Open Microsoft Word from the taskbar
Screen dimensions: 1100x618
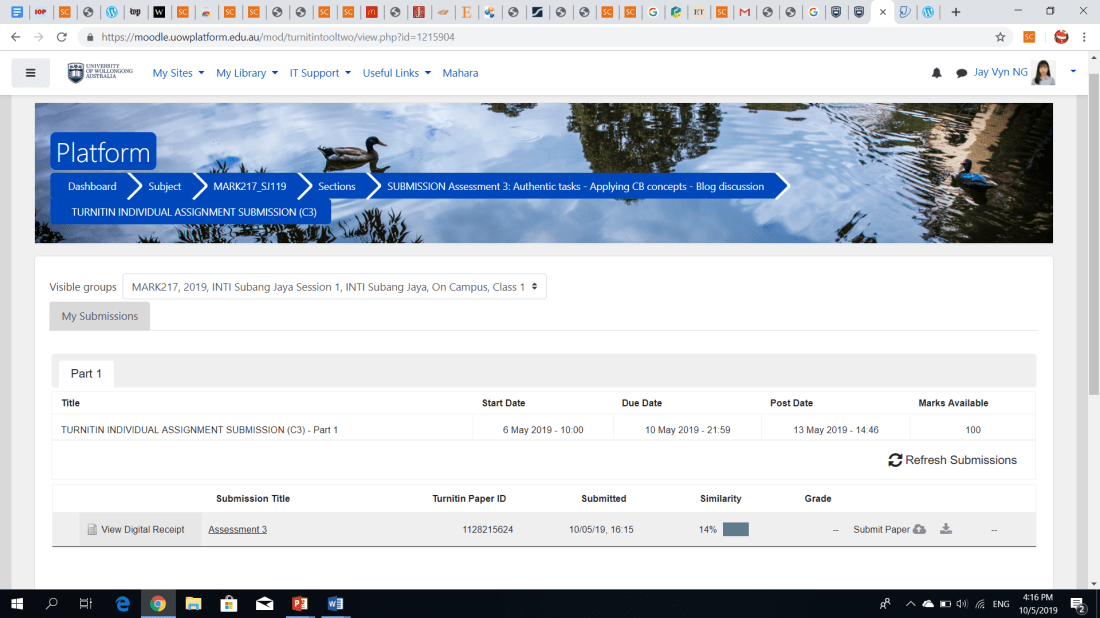pyautogui.click(x=335, y=604)
